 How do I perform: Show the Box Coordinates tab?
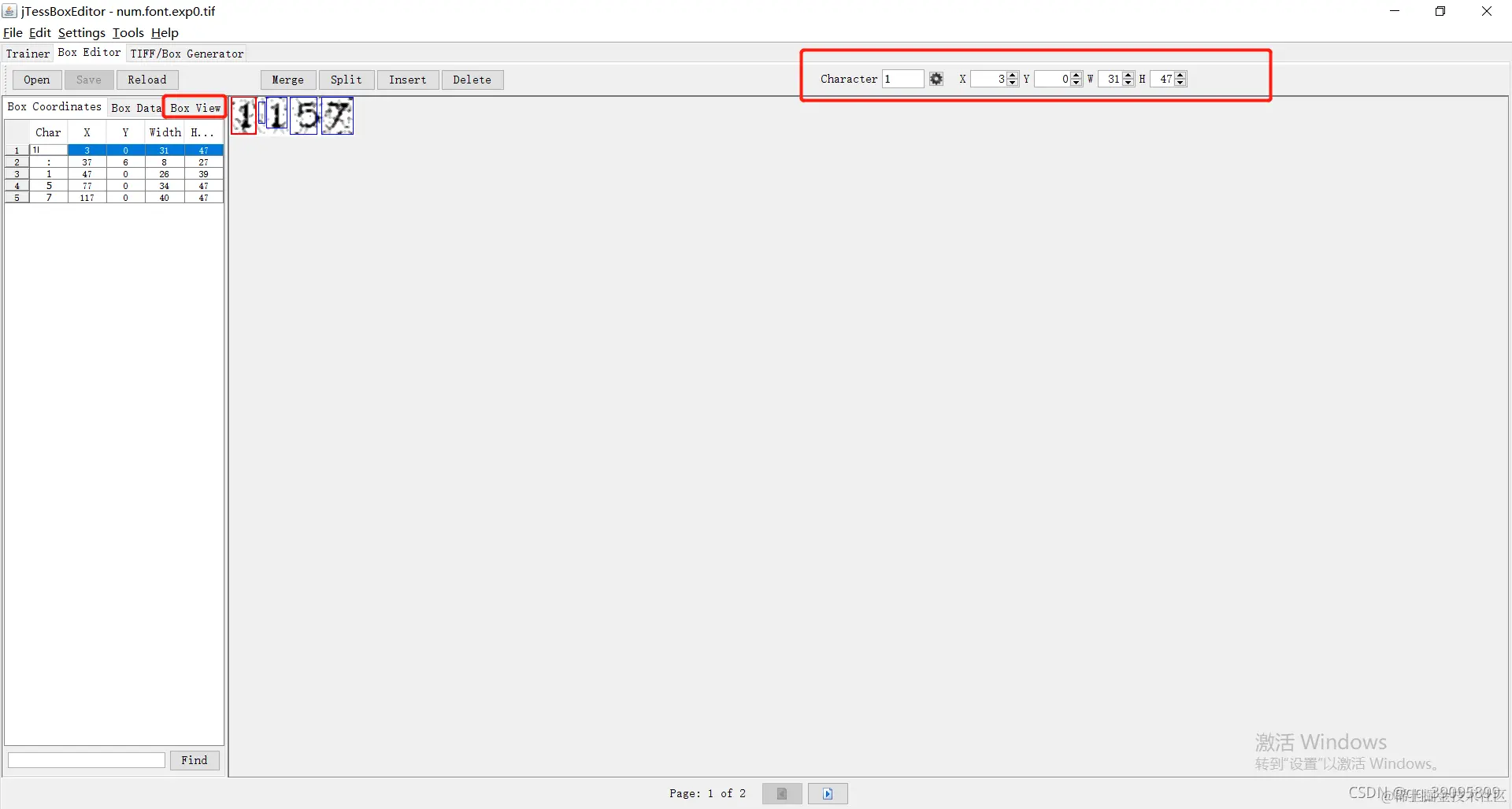(55, 107)
